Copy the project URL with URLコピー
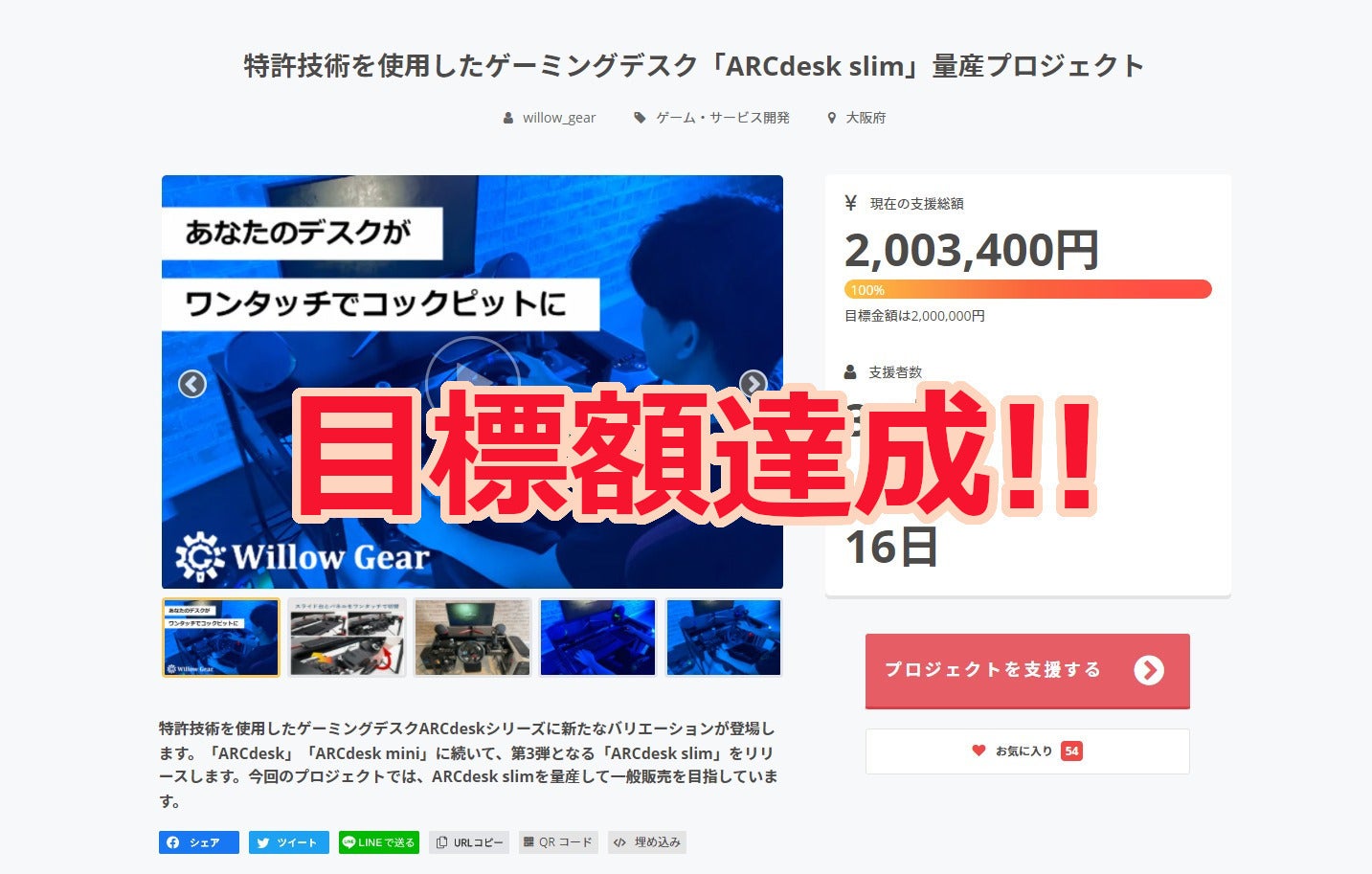This screenshot has height=874, width=1372. point(469,842)
